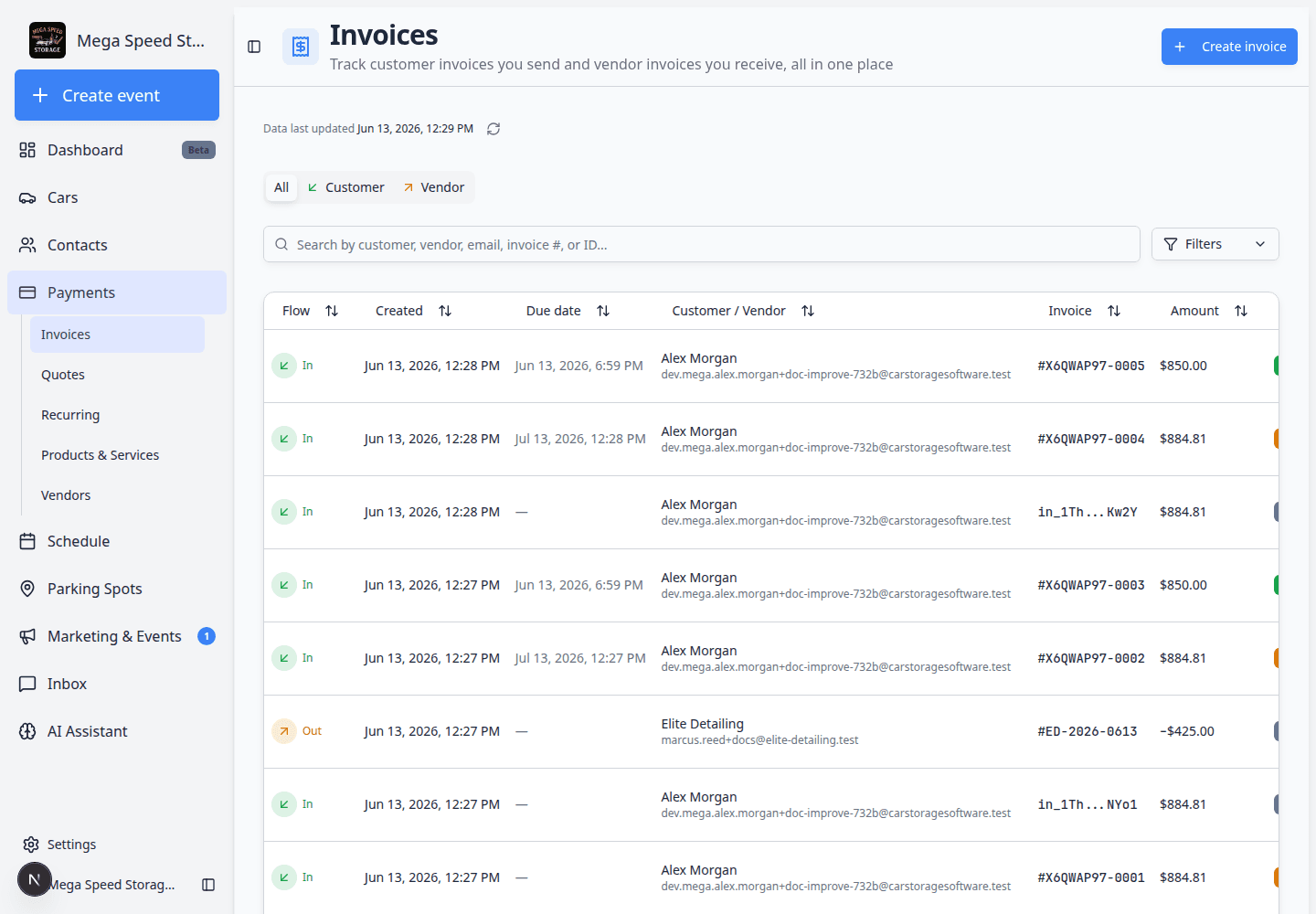The width and height of the screenshot is (1316, 914).
Task: Sort by Amount column arrows
Action: 1241,311
